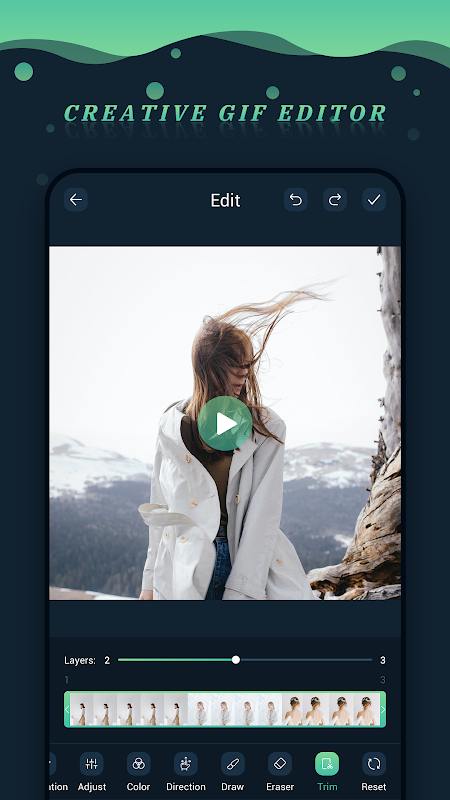Select the last frame thumbnail in the strip
Image resolution: width=450 pixels, height=800 pixels.
[367, 709]
